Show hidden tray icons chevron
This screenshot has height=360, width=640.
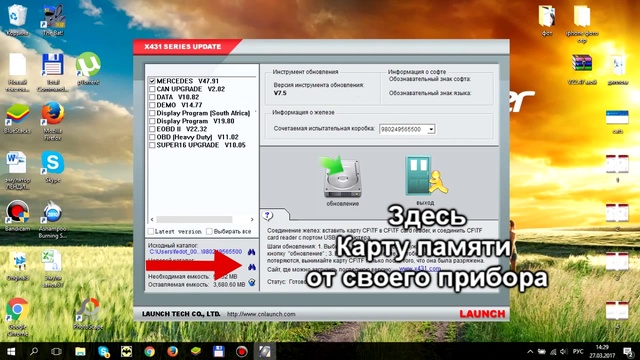click(530, 351)
